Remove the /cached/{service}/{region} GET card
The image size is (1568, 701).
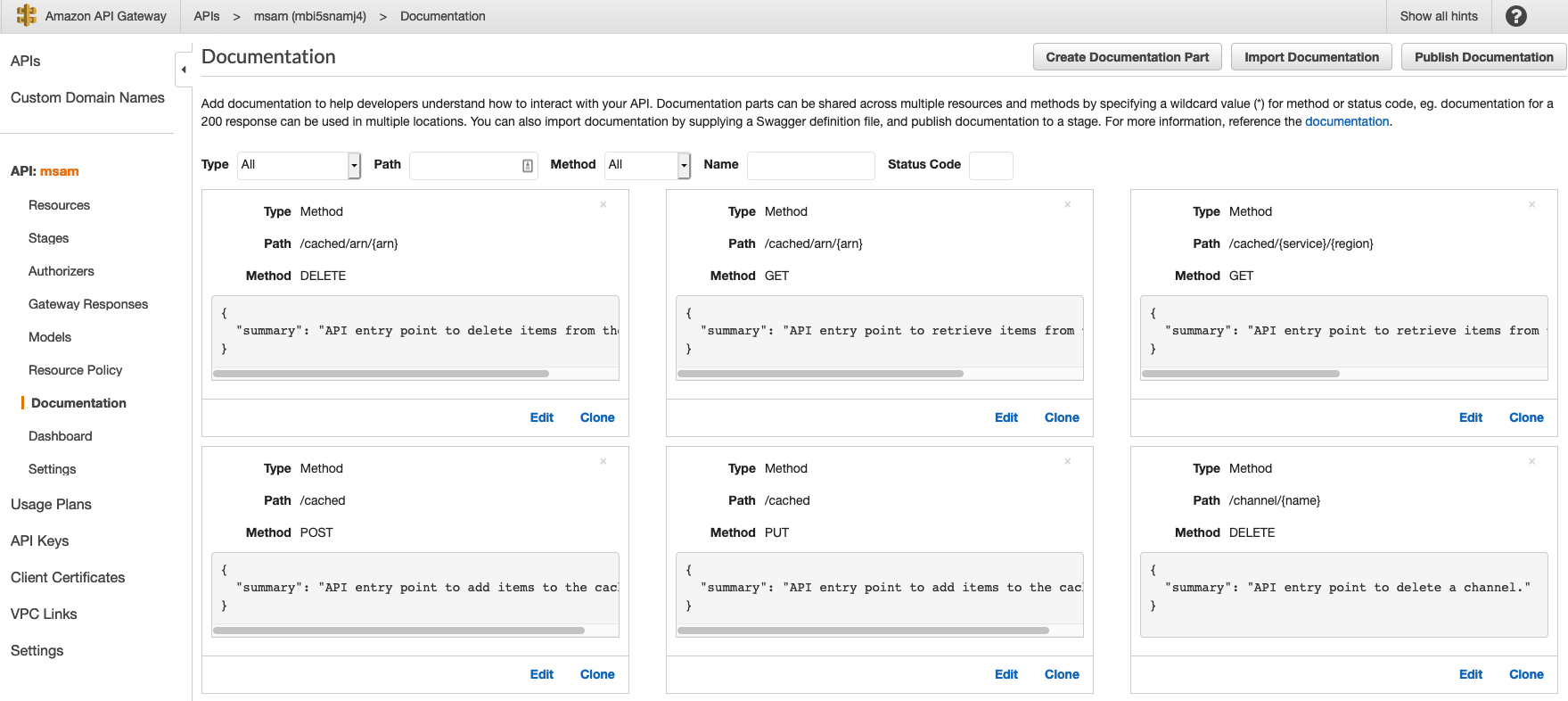pyautogui.click(x=1532, y=204)
